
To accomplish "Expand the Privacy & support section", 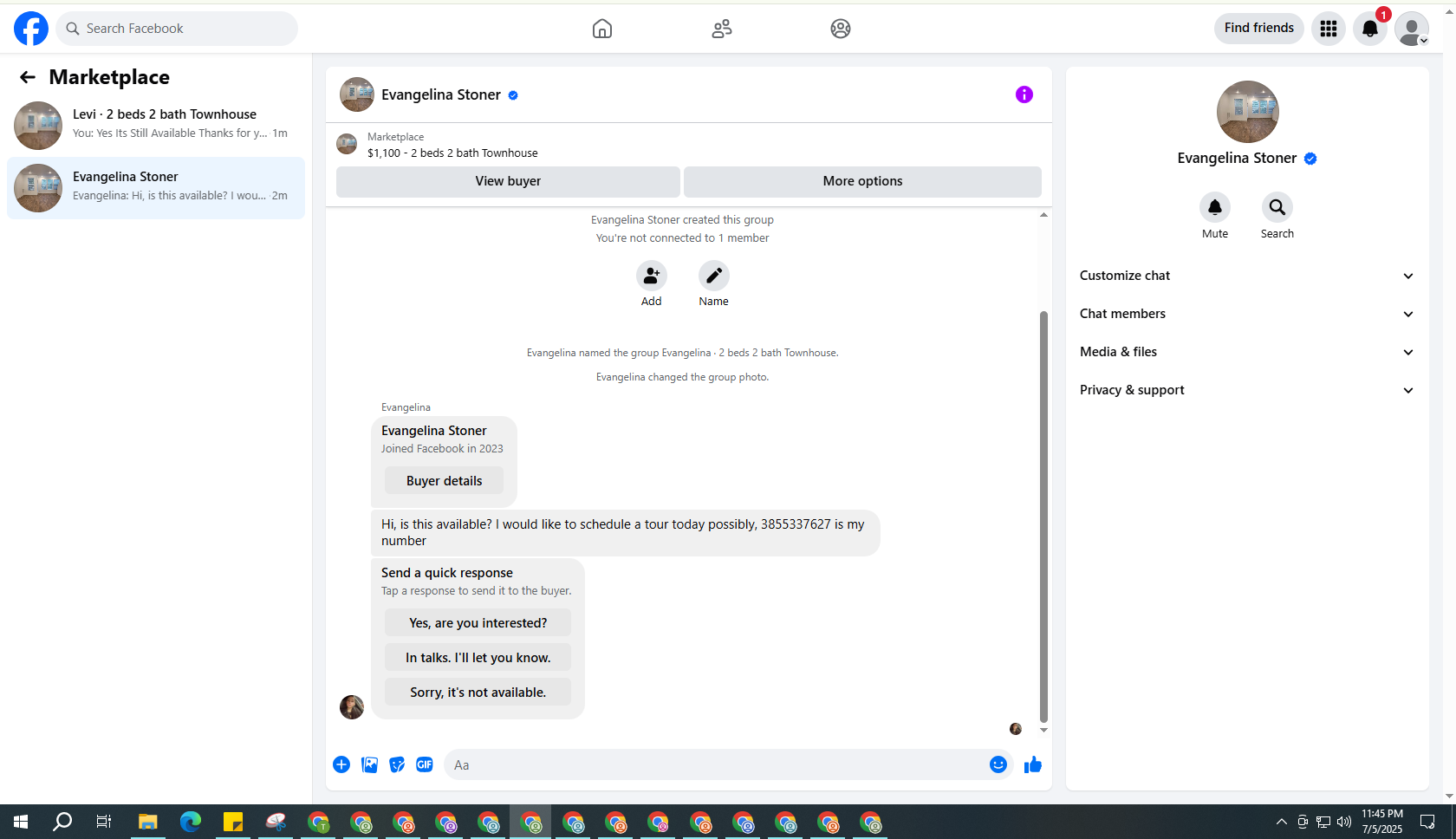I will 1247,390.
